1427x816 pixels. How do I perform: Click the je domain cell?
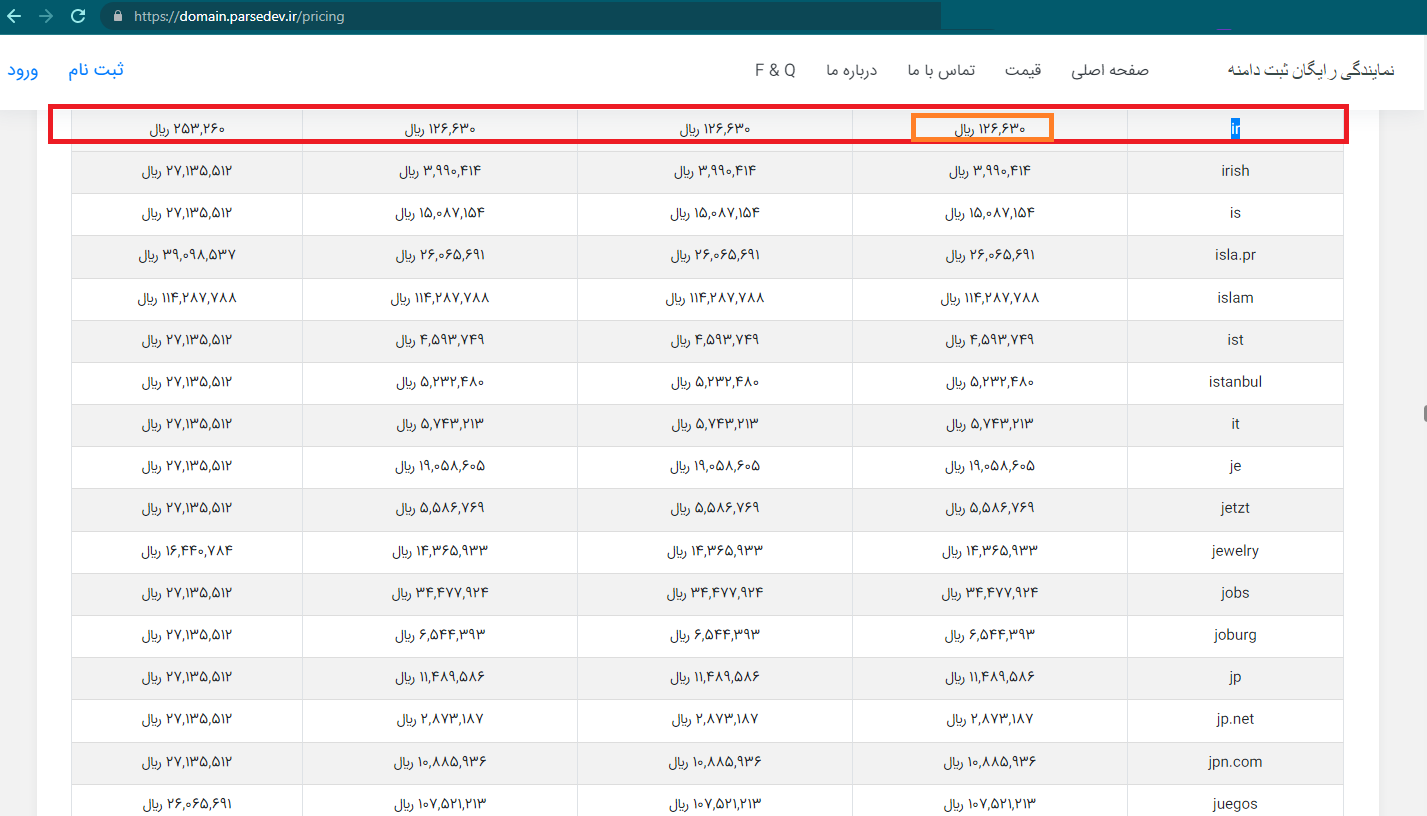(1235, 466)
